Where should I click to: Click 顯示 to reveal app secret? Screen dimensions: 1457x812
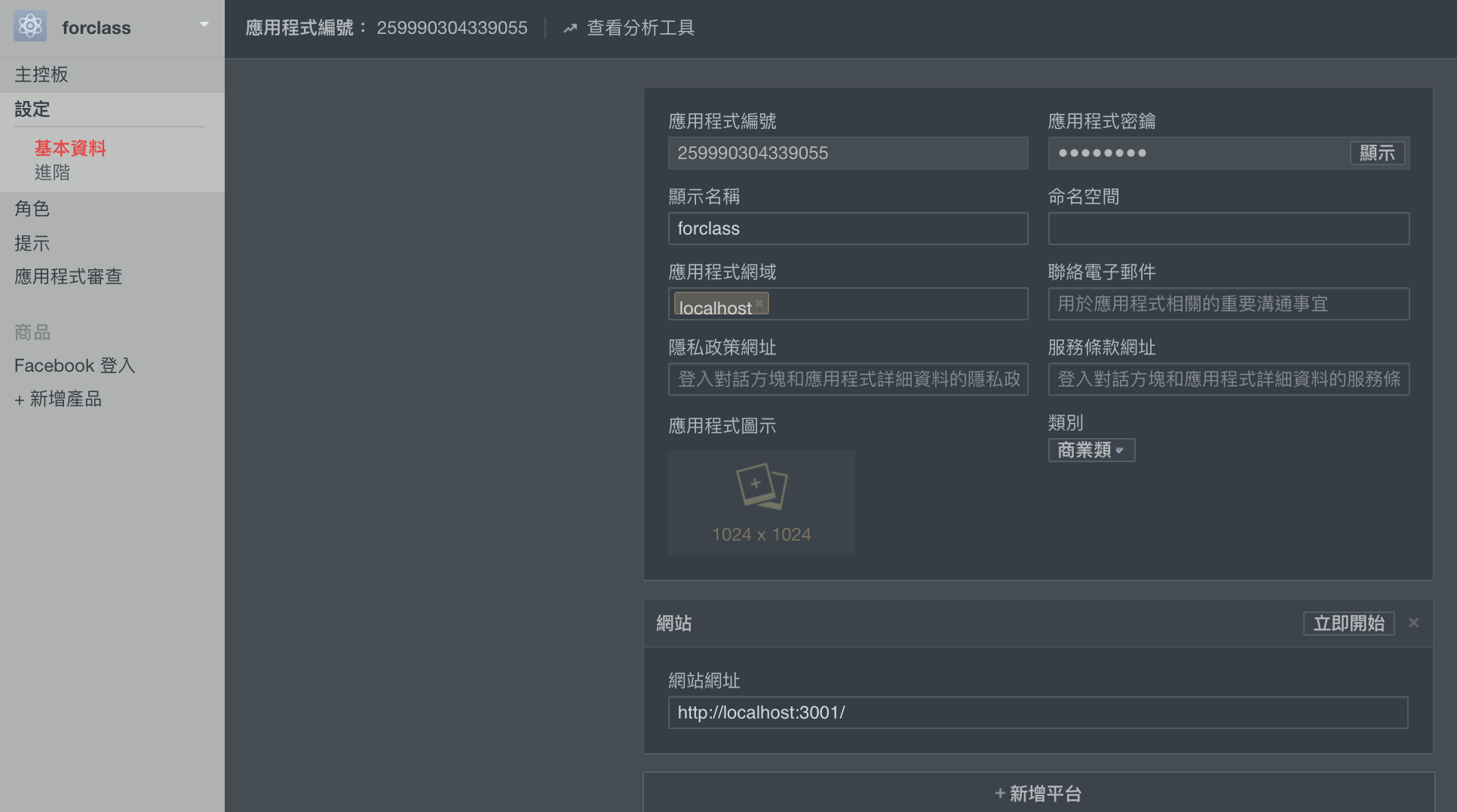(1376, 153)
